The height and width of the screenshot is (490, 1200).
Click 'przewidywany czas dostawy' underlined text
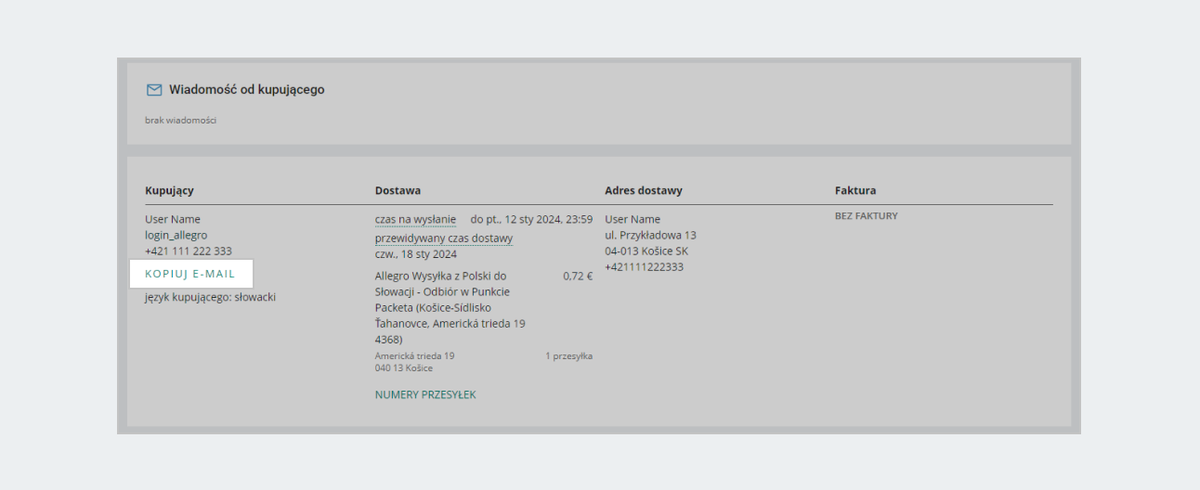click(443, 238)
